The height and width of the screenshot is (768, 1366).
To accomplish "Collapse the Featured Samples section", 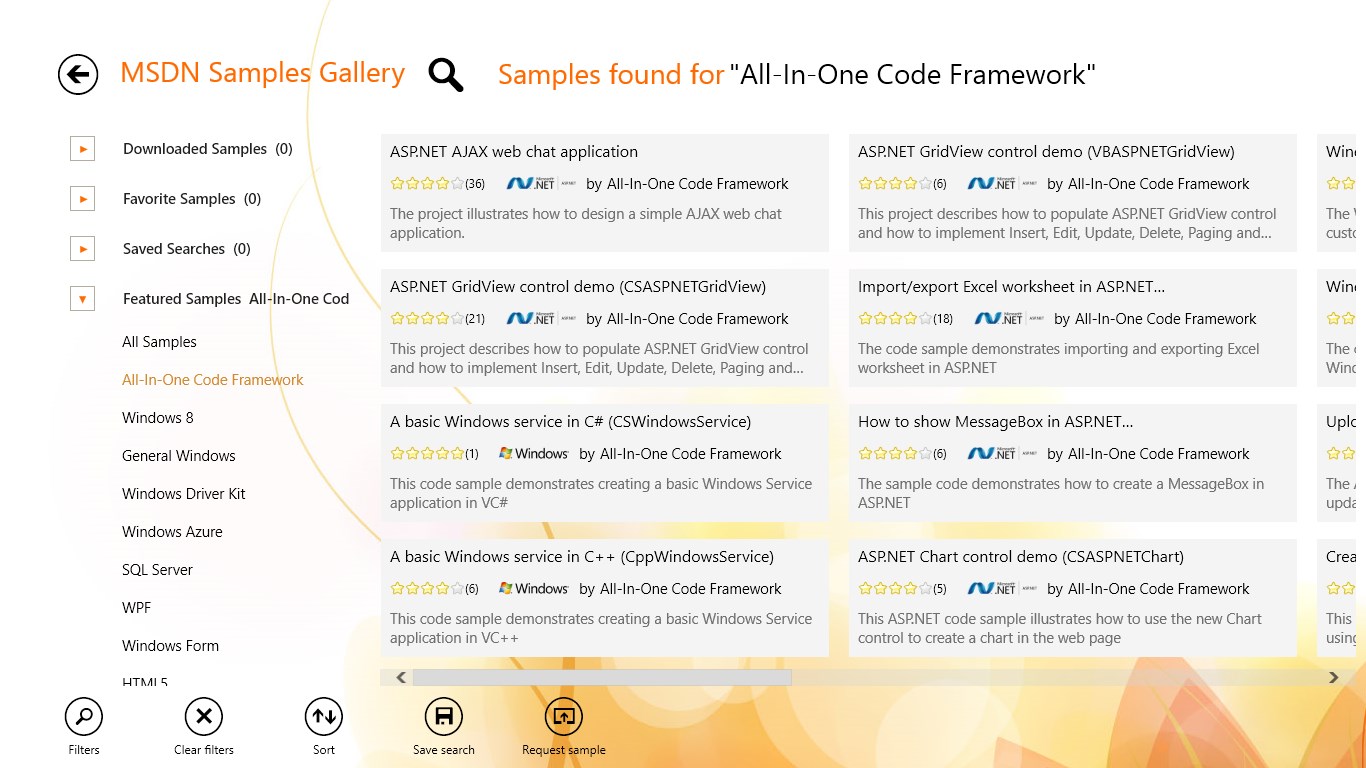I will pyautogui.click(x=83, y=299).
